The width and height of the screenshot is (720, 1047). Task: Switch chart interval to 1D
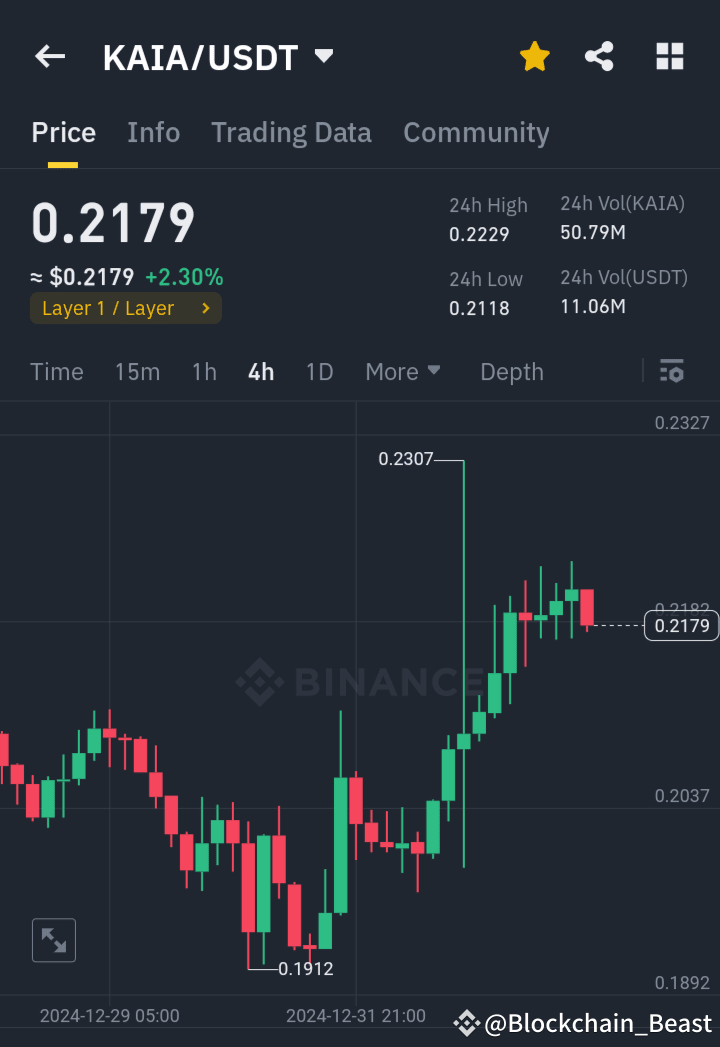point(319,371)
